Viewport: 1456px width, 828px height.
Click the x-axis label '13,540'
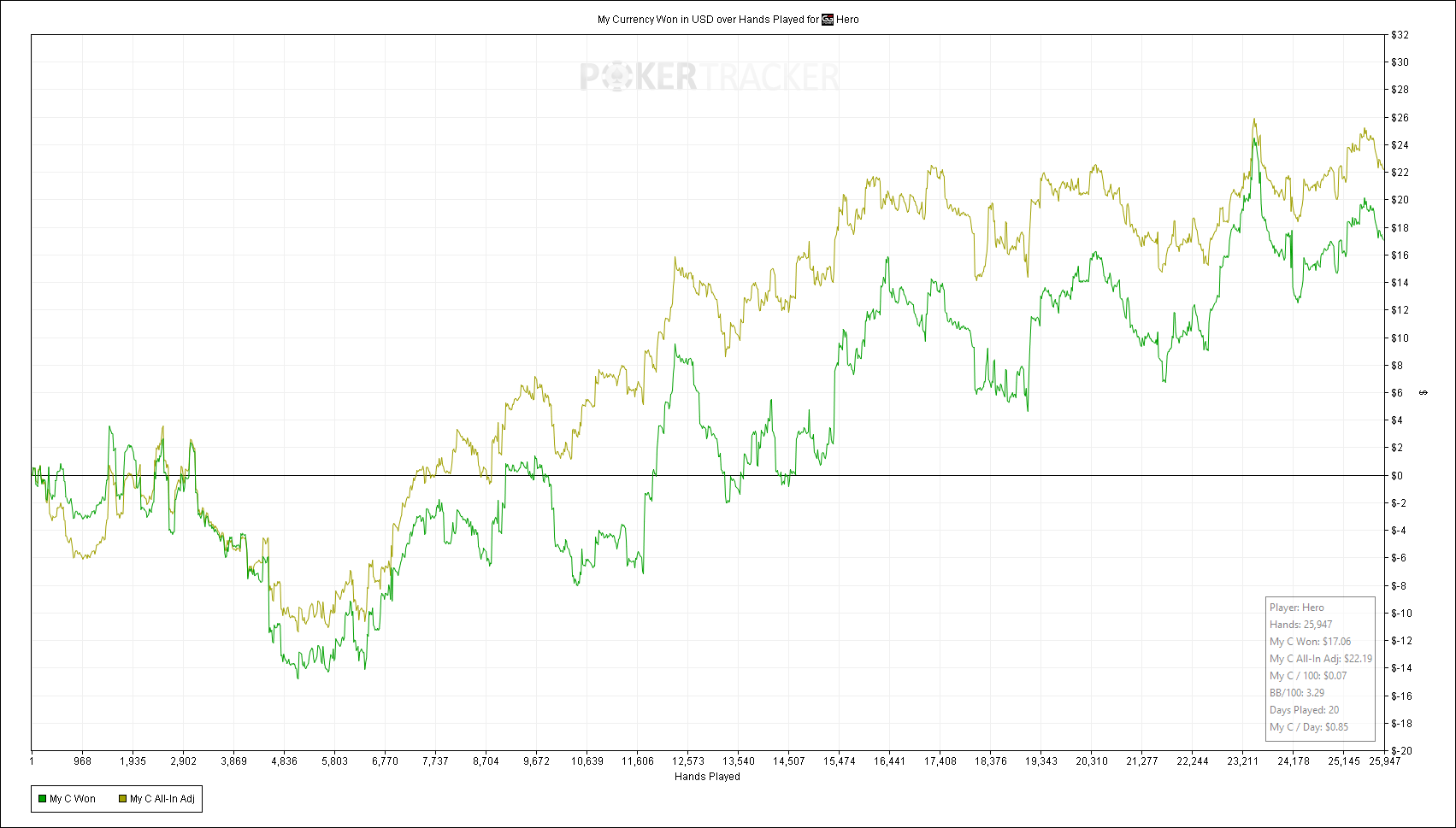pyautogui.click(x=738, y=761)
